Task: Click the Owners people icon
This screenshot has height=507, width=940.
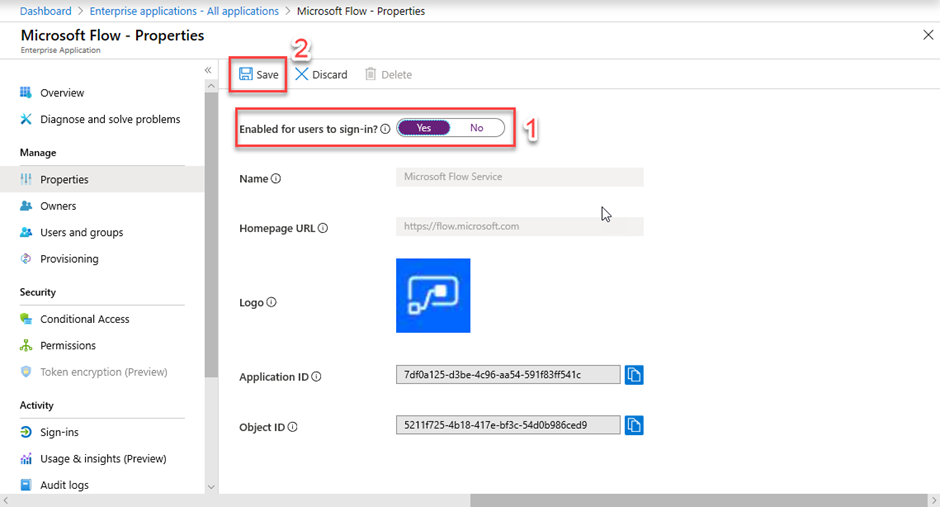Action: tap(26, 206)
